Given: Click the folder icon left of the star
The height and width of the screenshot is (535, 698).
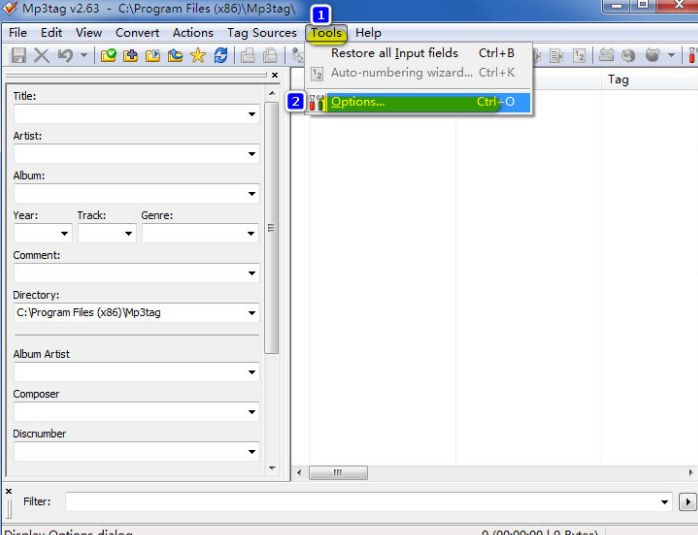Looking at the screenshot, I should 175,56.
